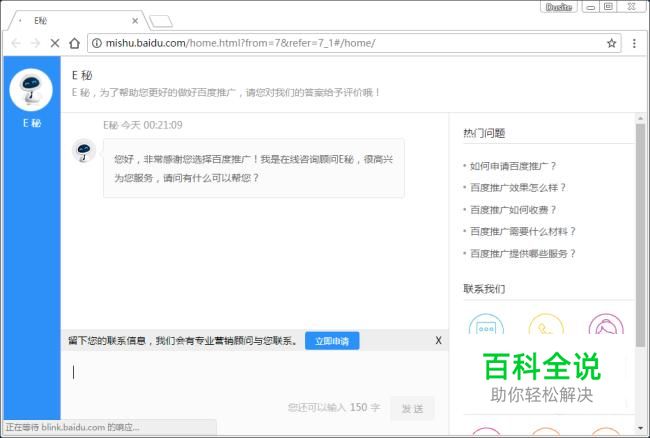
Task: Click the user profile button in title bar
Action: (559, 7)
